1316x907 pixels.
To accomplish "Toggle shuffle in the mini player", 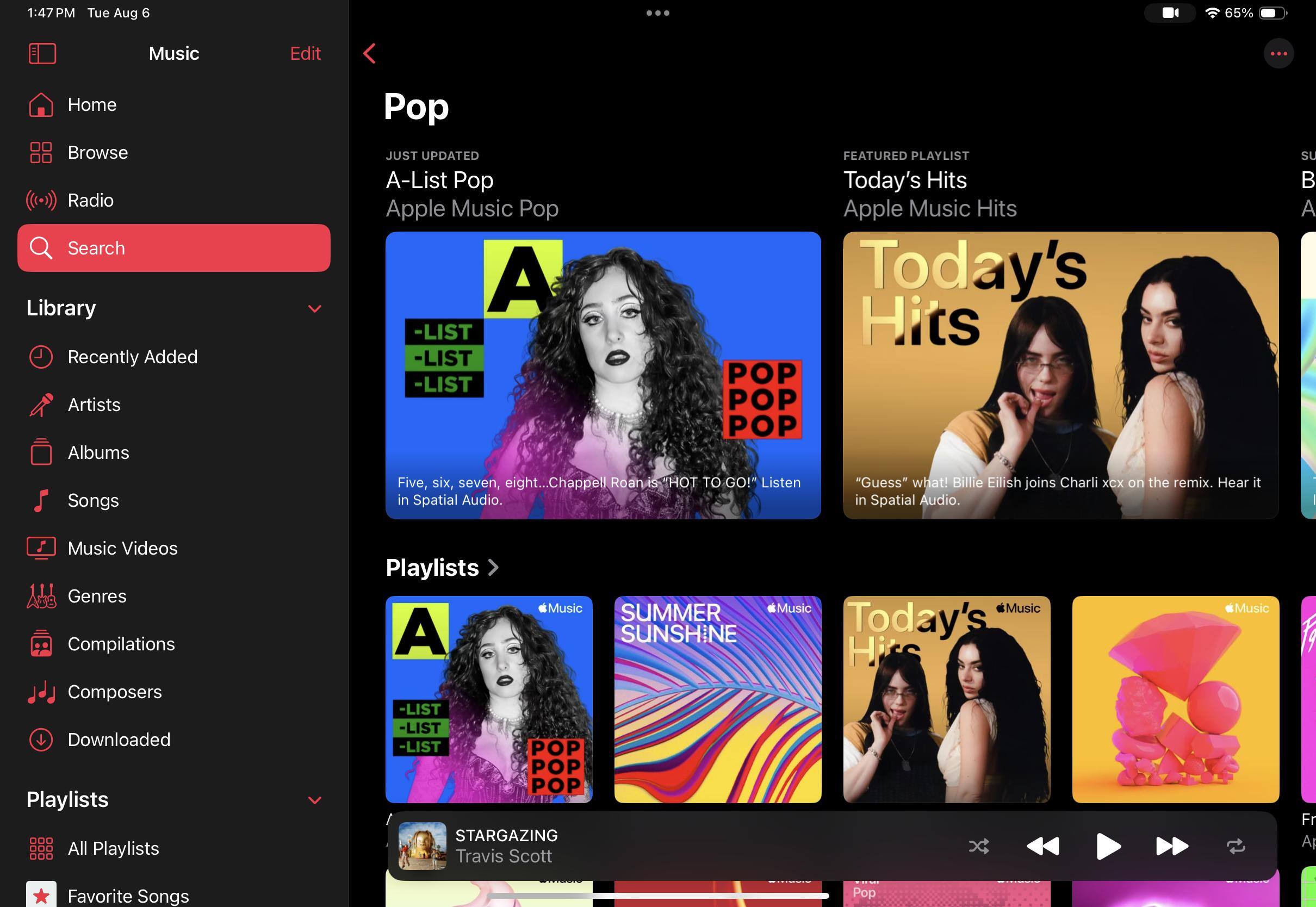I will [x=978, y=846].
